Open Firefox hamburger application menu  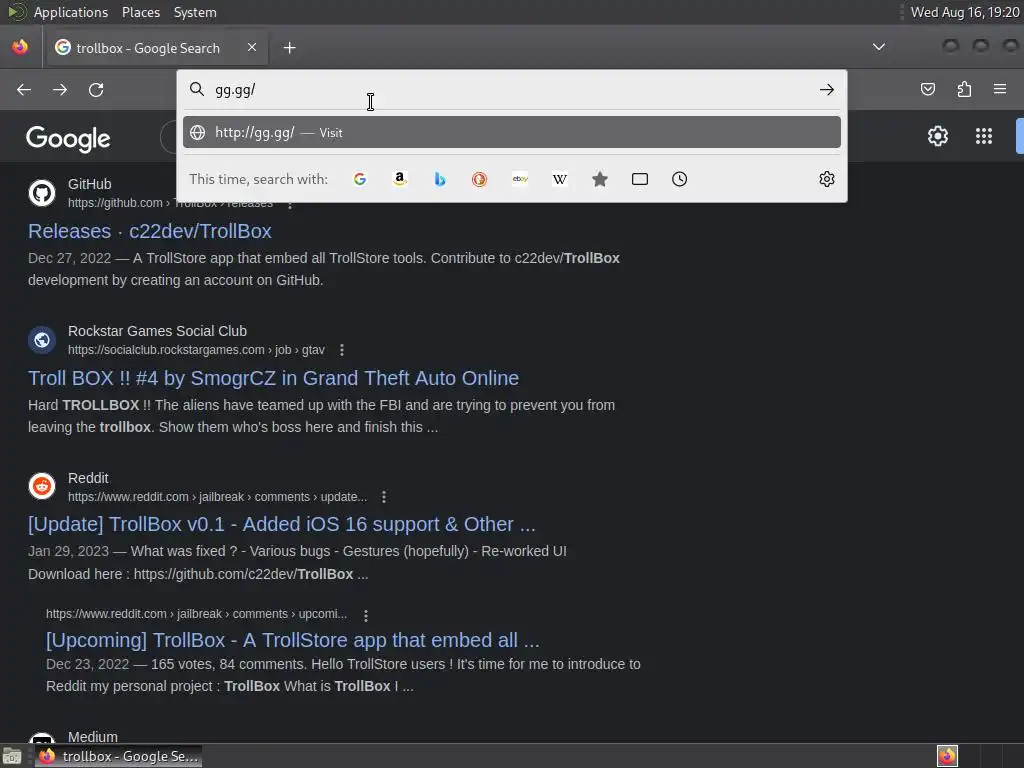click(x=1000, y=89)
